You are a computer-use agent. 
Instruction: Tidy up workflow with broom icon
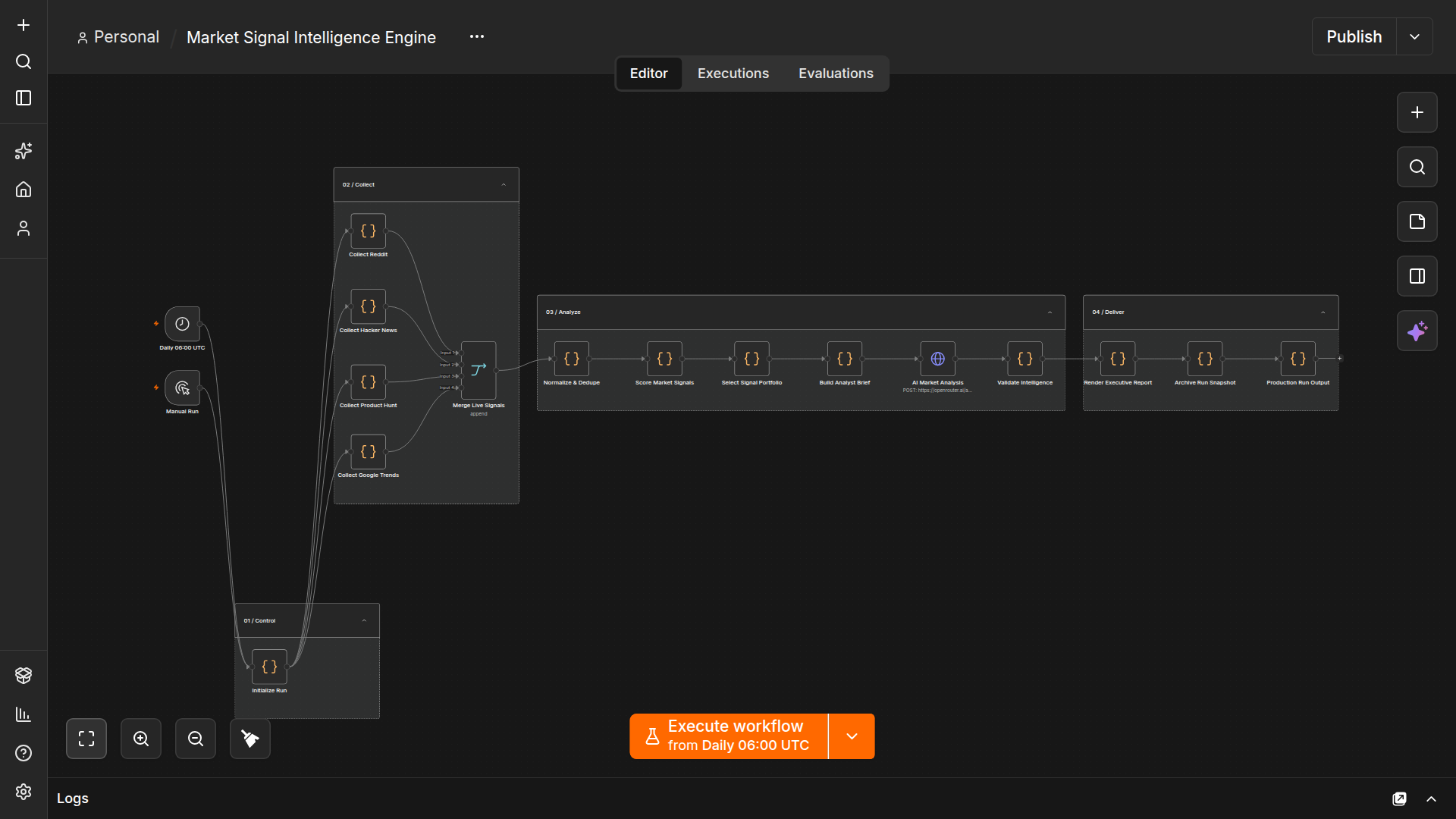tap(250, 739)
